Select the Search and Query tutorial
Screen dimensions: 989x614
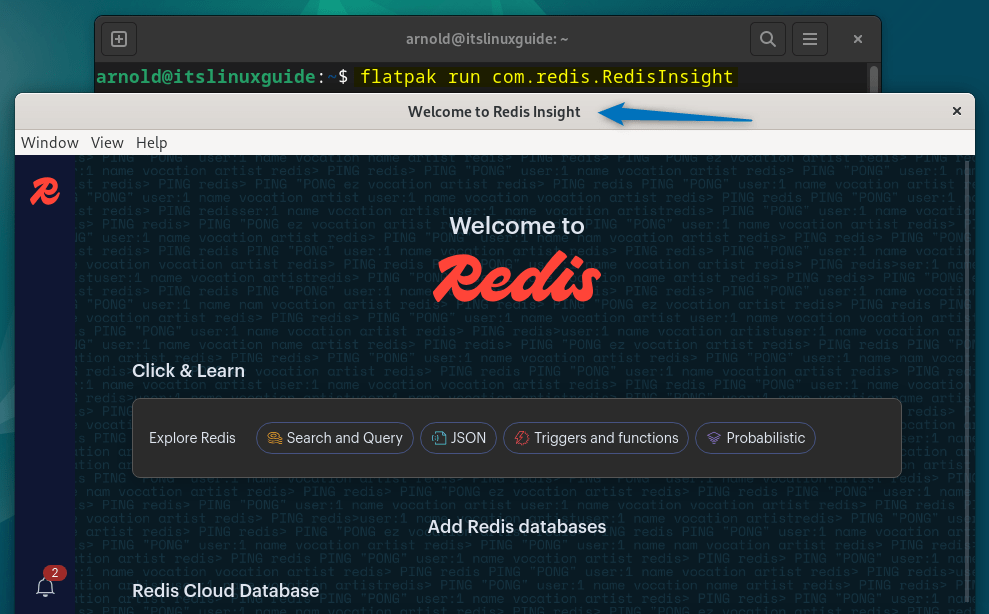[334, 438]
